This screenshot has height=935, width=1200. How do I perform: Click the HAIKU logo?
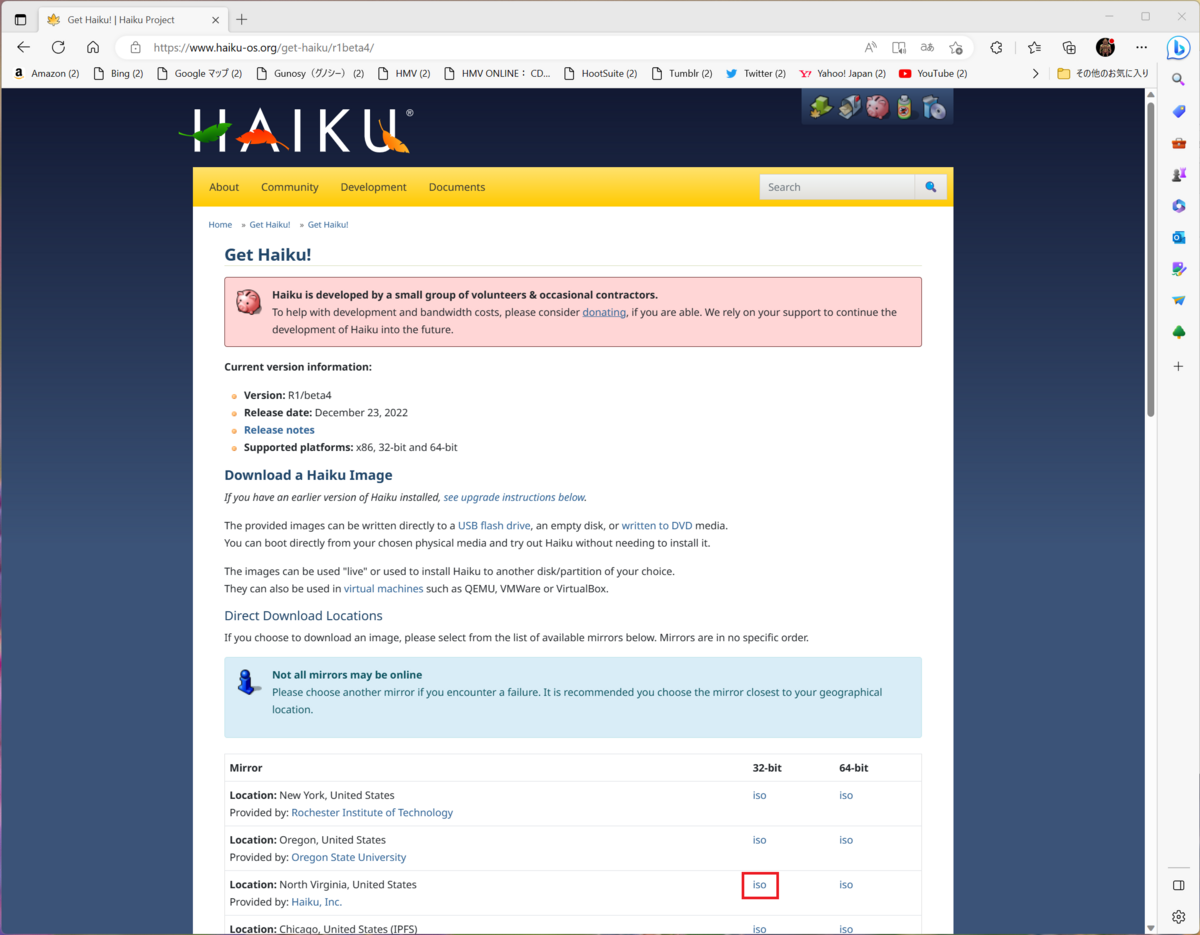point(296,131)
